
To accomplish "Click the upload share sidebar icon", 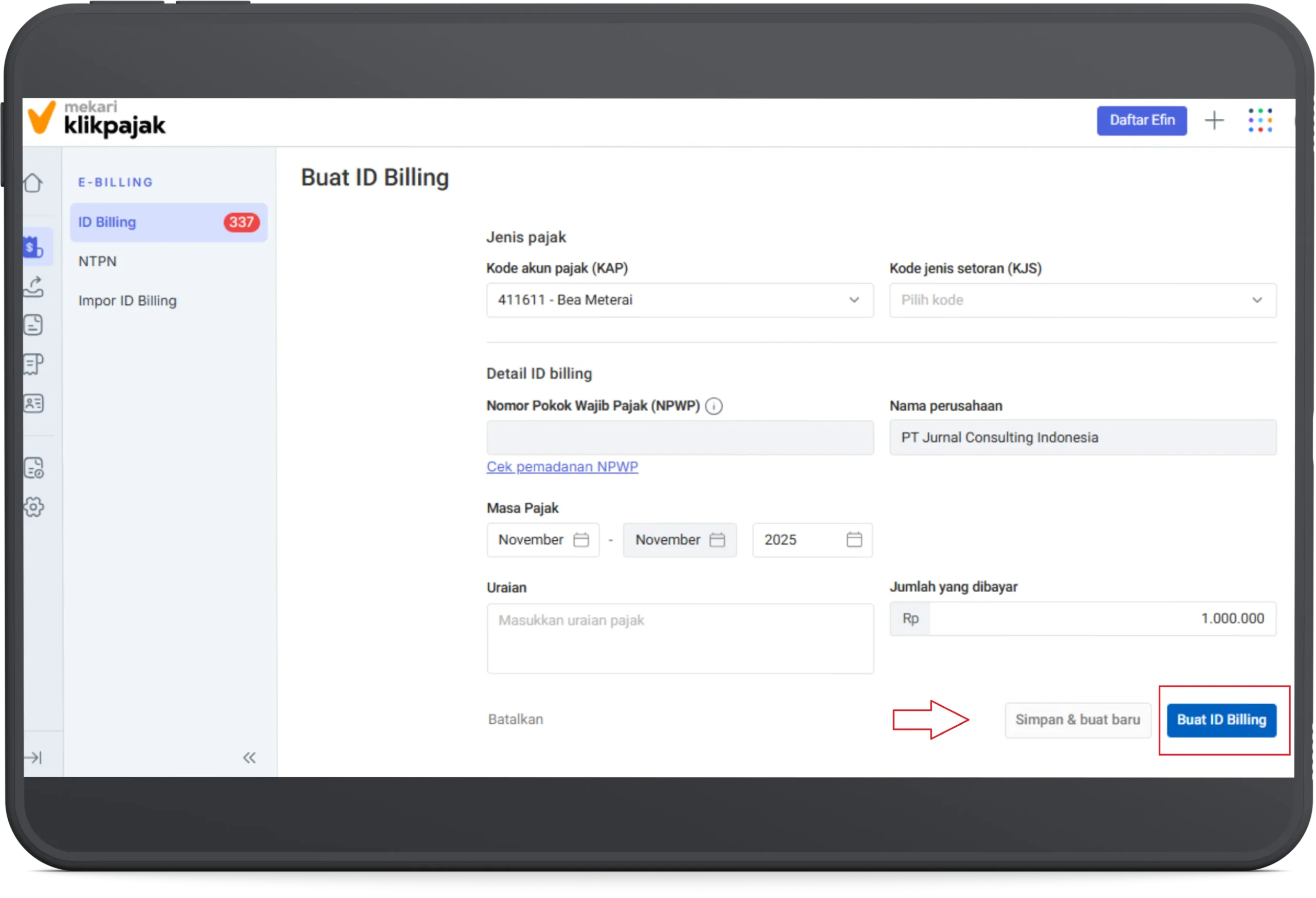I will pyautogui.click(x=33, y=286).
